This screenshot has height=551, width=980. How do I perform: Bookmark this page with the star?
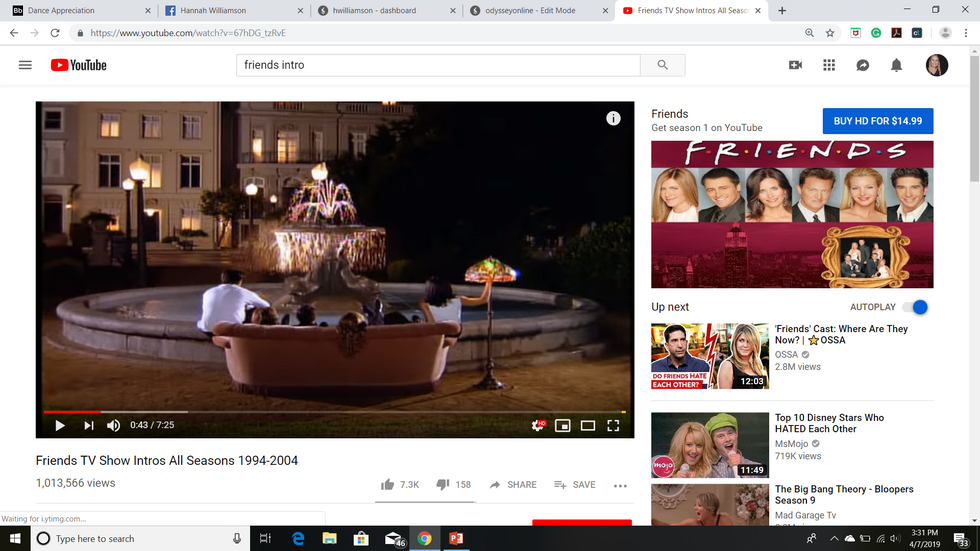pos(830,33)
